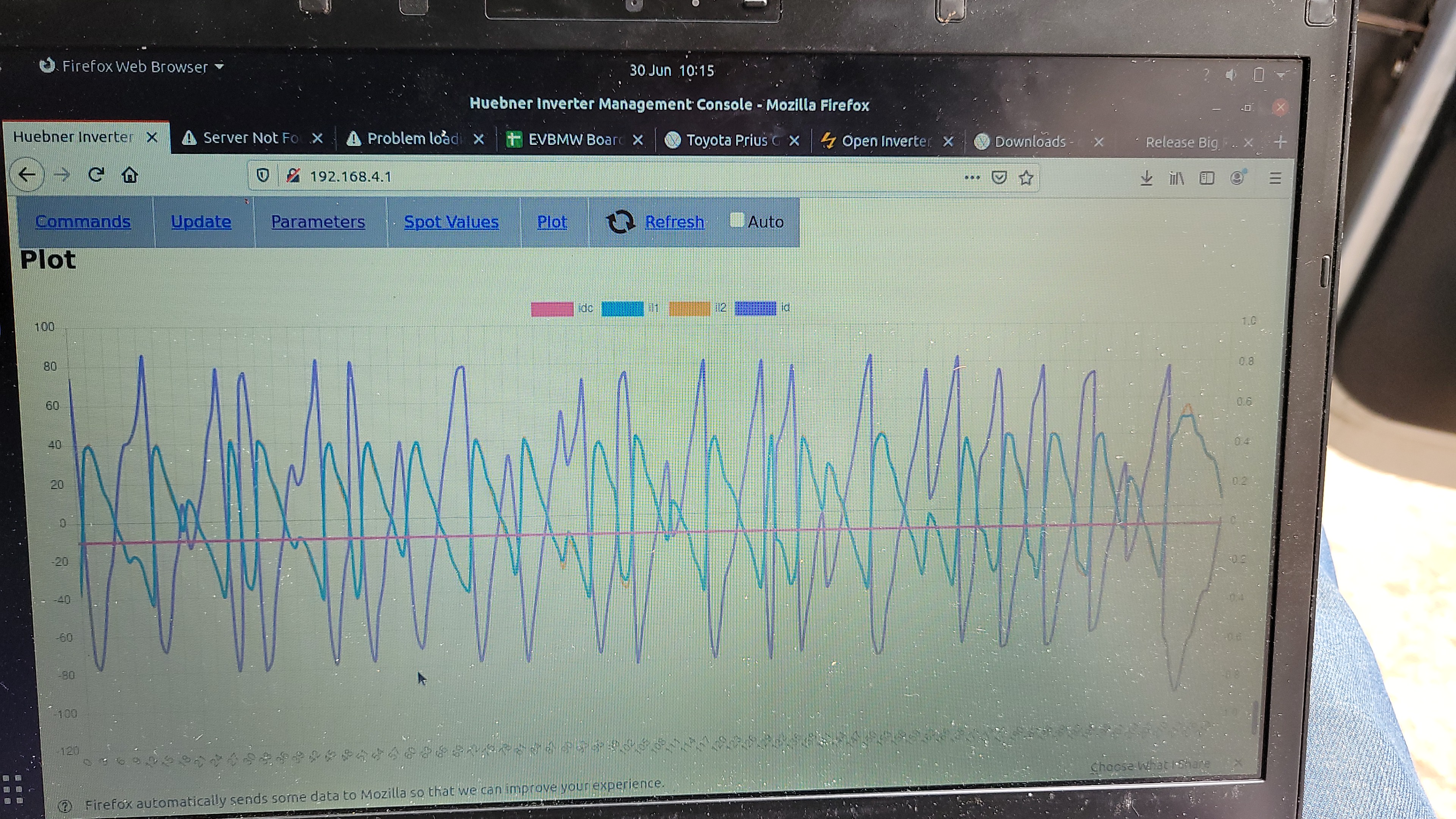Expand the page actions three-dot menu

tap(971, 177)
